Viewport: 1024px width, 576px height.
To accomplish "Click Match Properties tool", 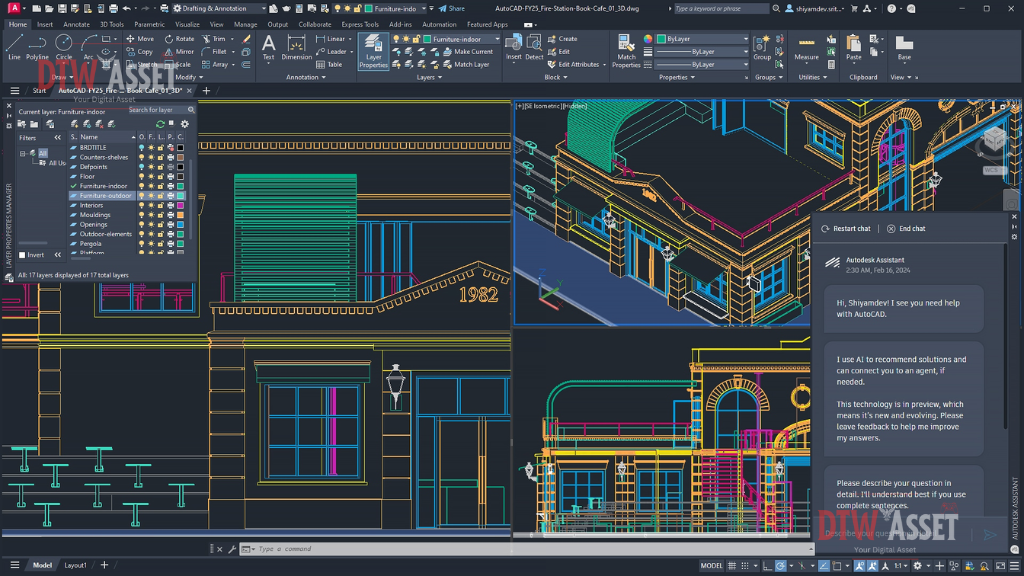I will tap(626, 51).
